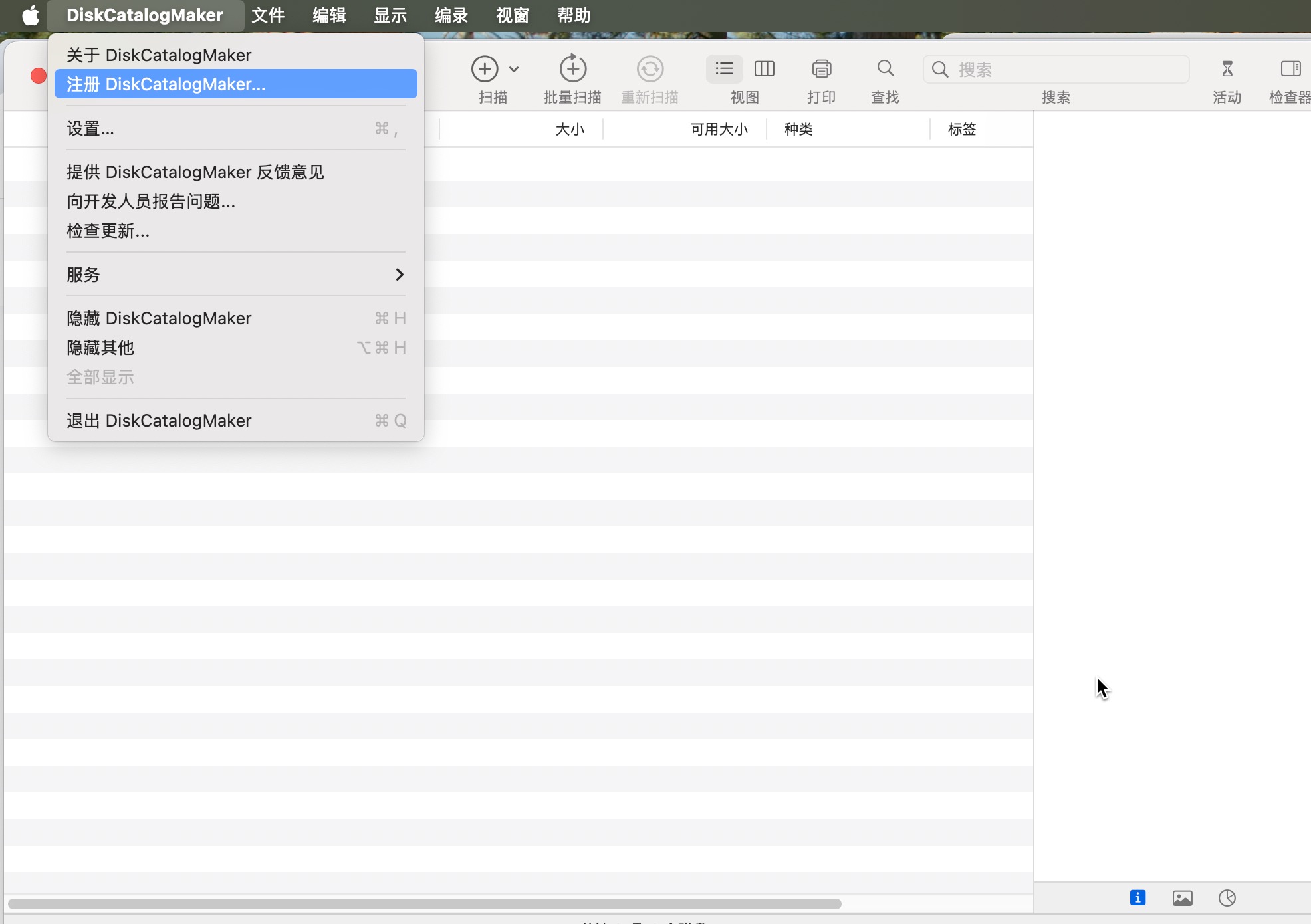Click 退出 DiskCatalogMaker menu entry
This screenshot has height=924, width=1311.
[x=160, y=421]
